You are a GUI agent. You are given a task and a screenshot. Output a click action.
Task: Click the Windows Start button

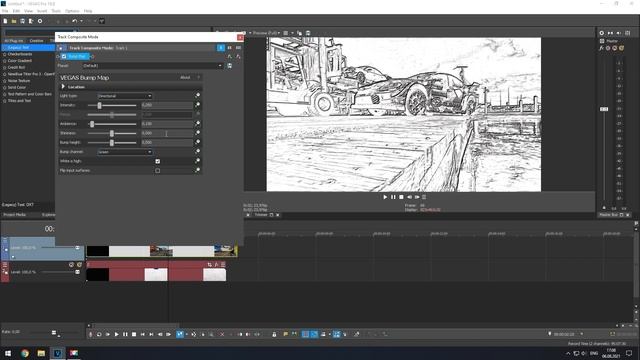[x=8, y=353]
